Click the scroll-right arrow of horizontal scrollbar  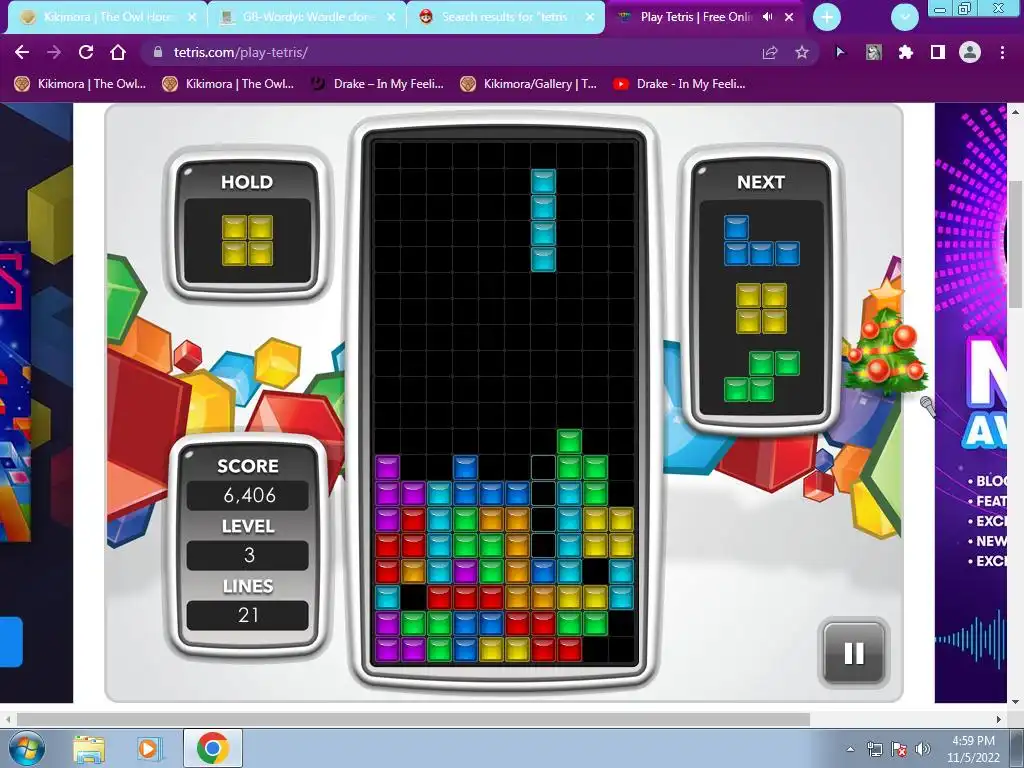(999, 720)
